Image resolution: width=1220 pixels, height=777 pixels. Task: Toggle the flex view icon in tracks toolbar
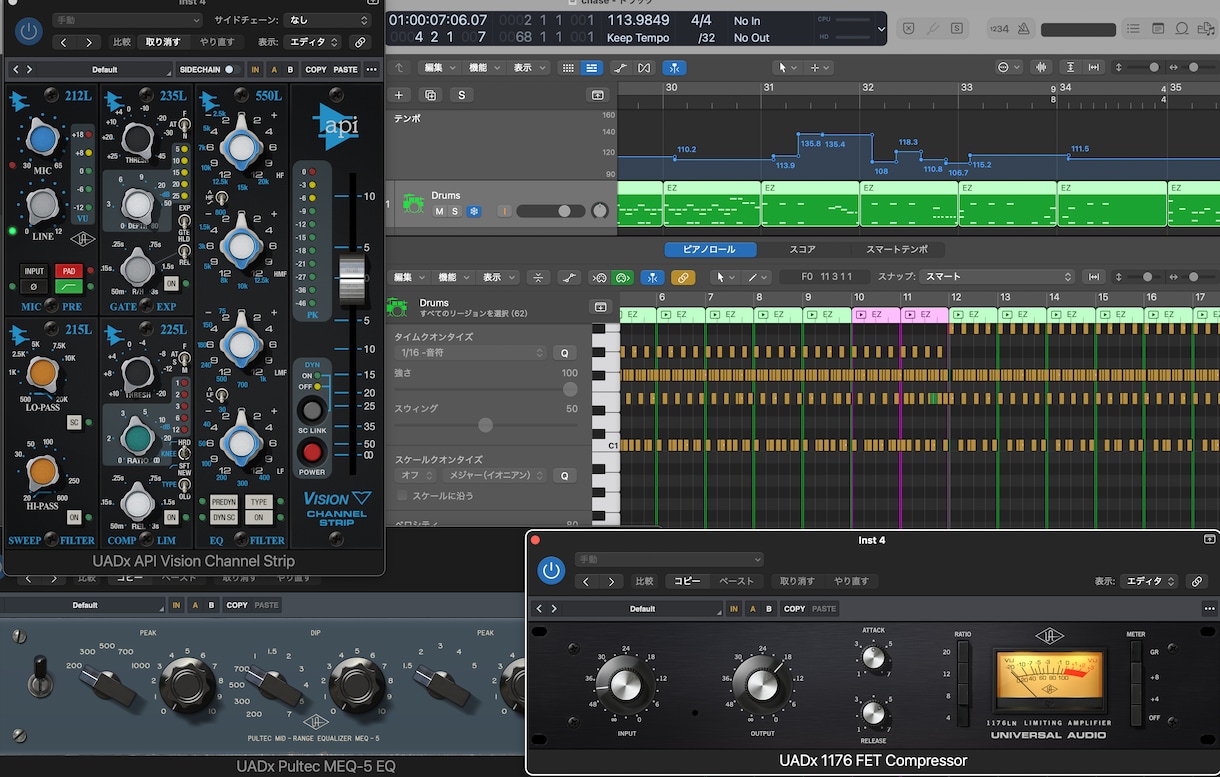click(x=644, y=68)
